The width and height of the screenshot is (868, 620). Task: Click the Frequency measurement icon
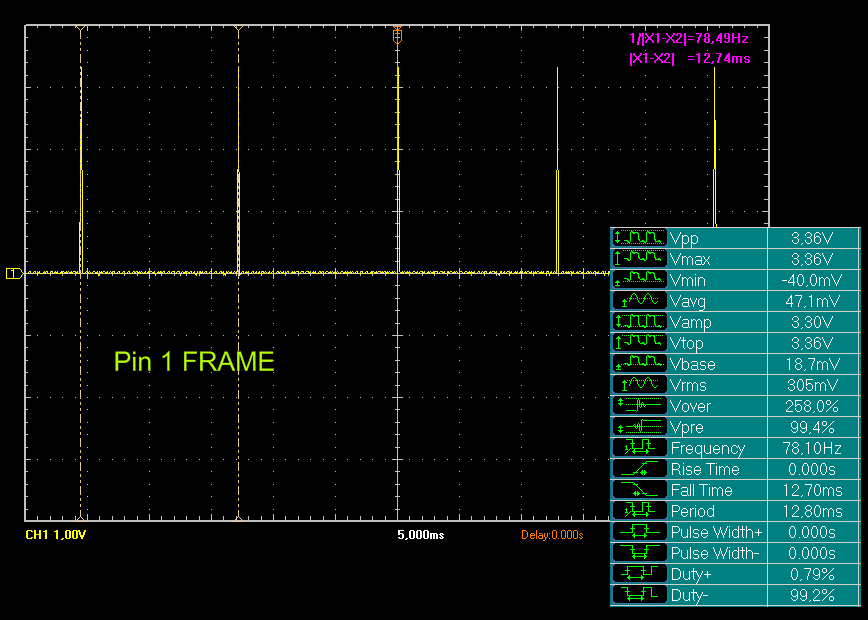tap(639, 448)
